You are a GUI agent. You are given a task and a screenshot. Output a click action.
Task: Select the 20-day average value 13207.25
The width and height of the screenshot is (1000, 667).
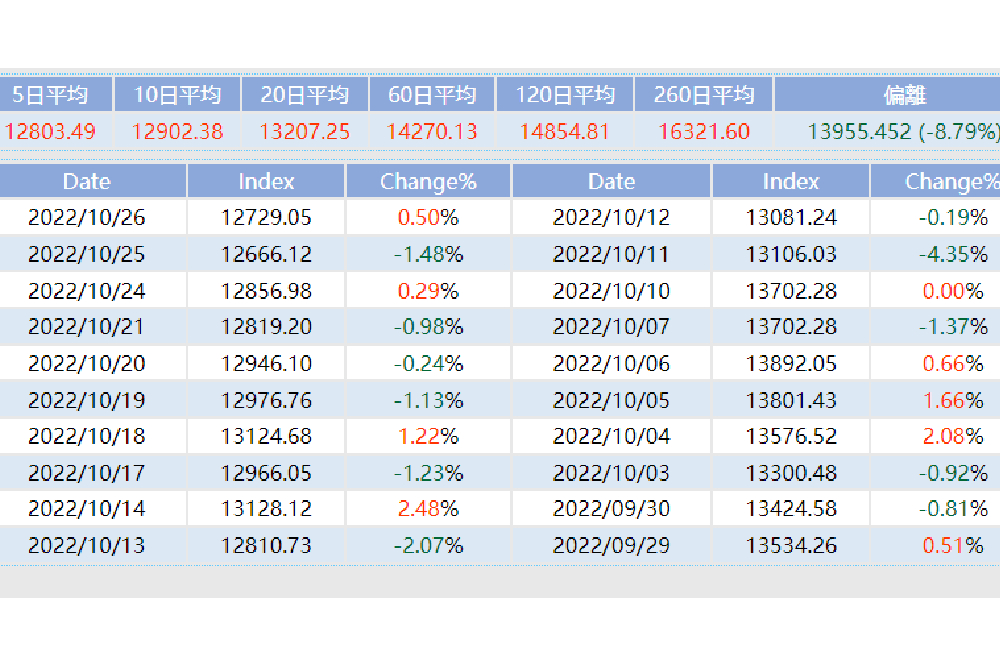click(x=305, y=131)
